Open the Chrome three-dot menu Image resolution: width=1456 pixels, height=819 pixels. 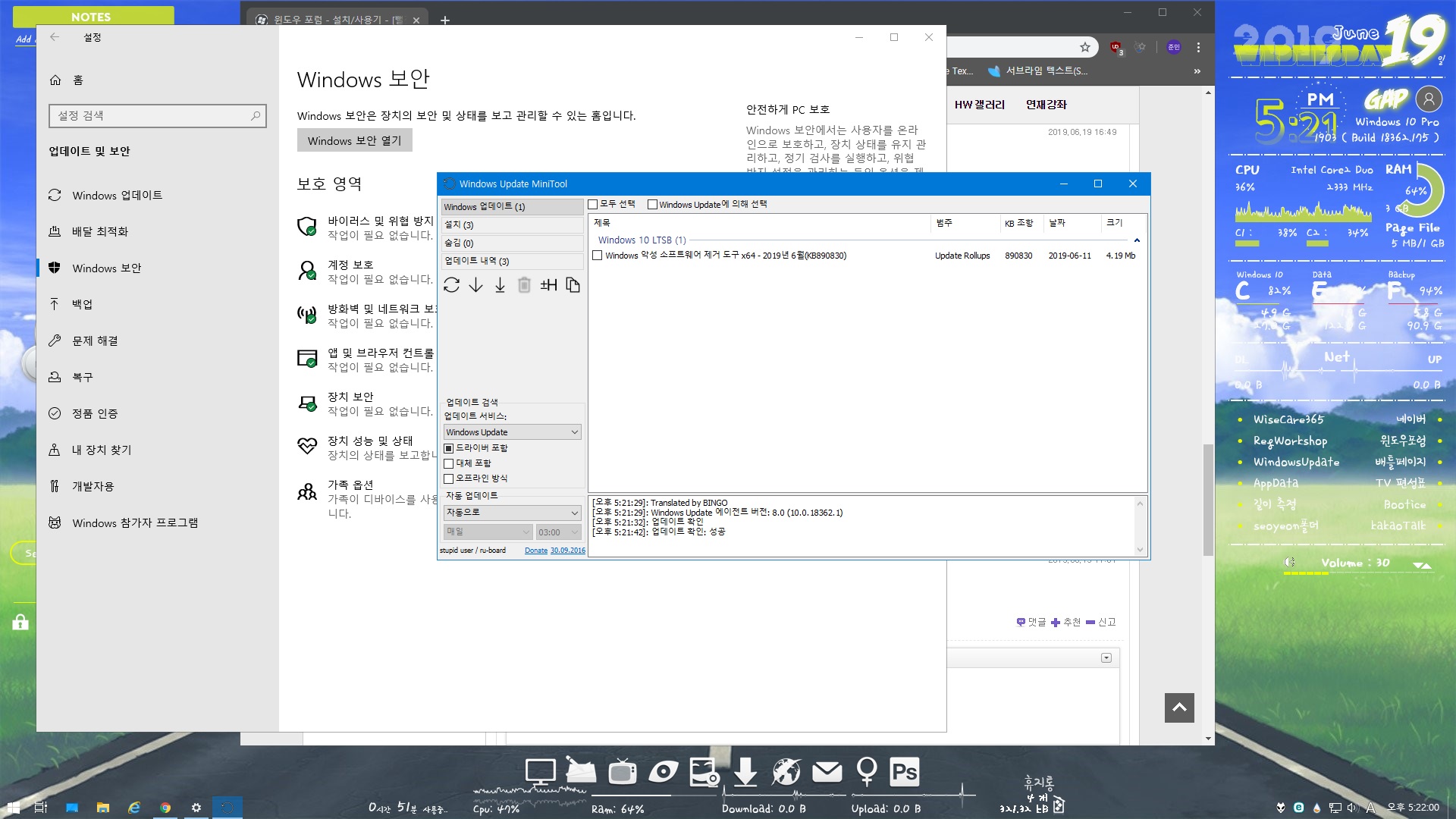[x=1199, y=47]
